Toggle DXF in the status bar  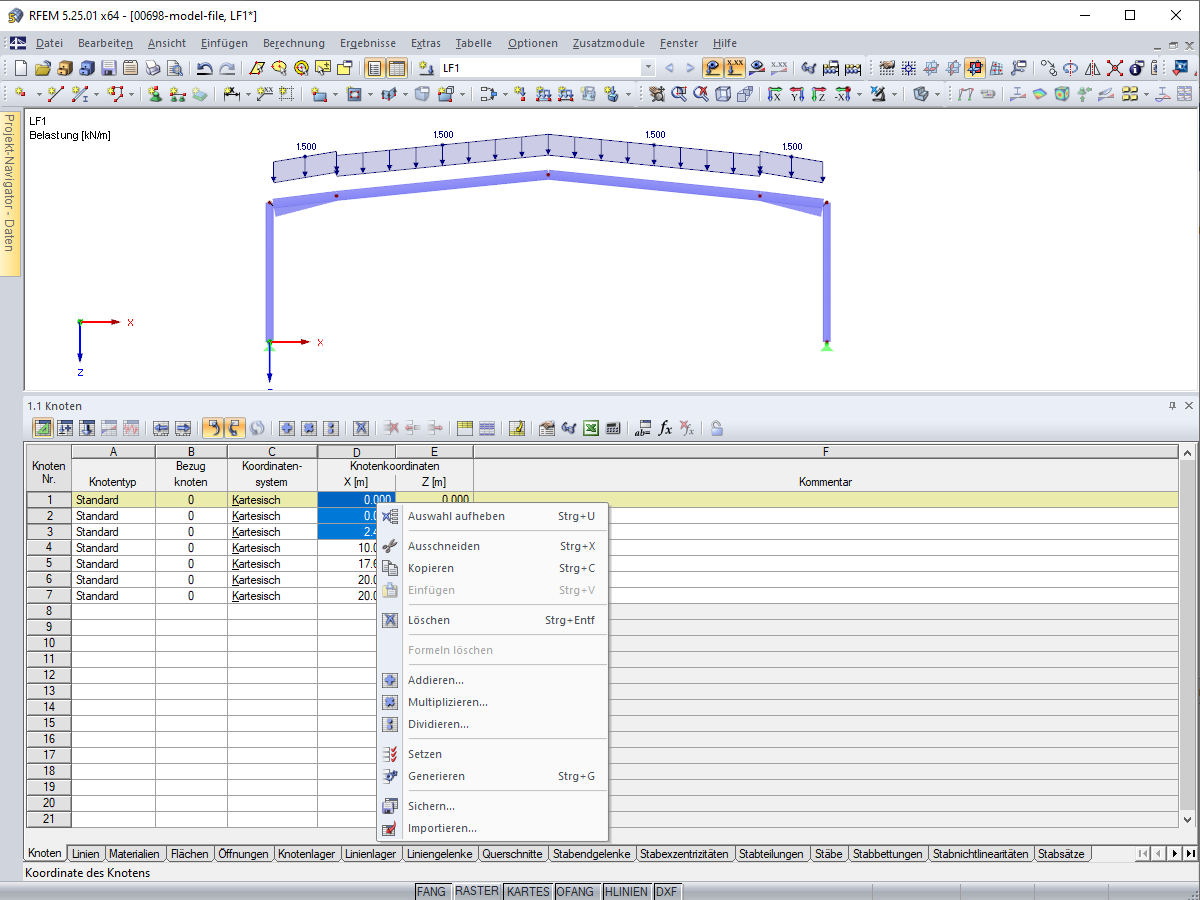(x=667, y=891)
